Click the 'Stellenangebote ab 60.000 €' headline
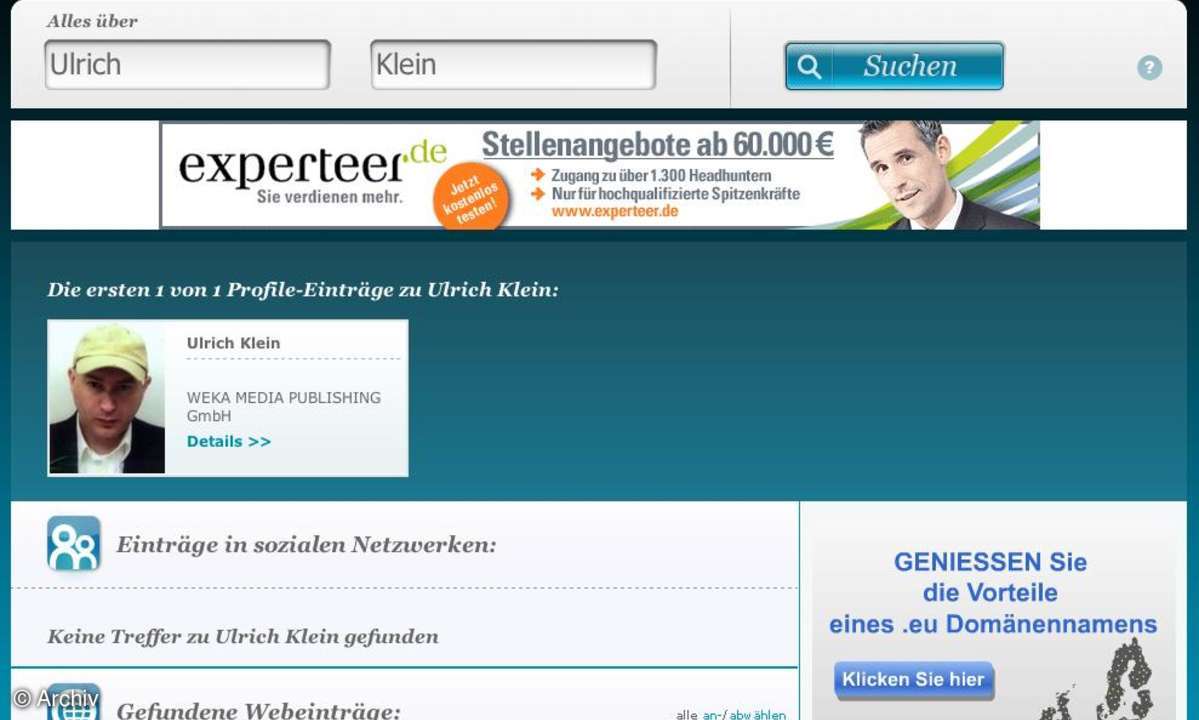The width and height of the screenshot is (1199, 720). click(657, 144)
